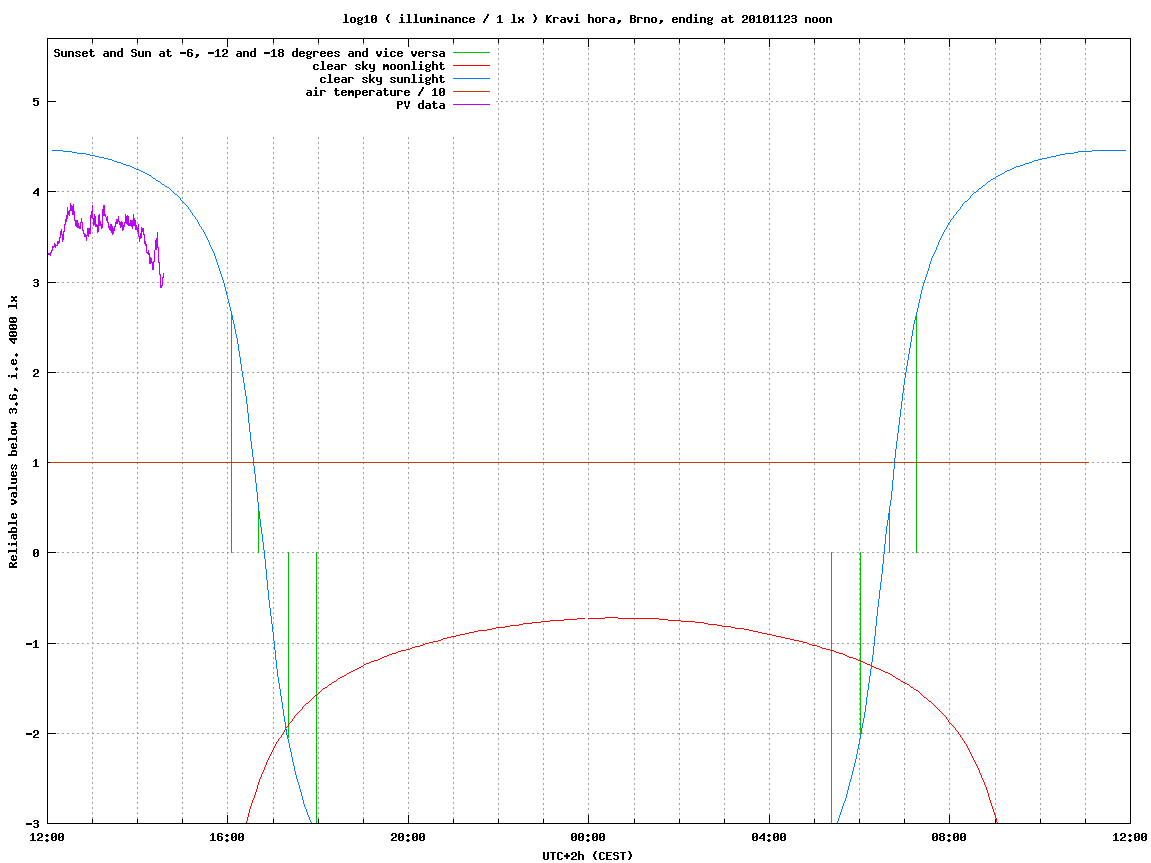Click the x-axis label 16:00

(x=228, y=837)
